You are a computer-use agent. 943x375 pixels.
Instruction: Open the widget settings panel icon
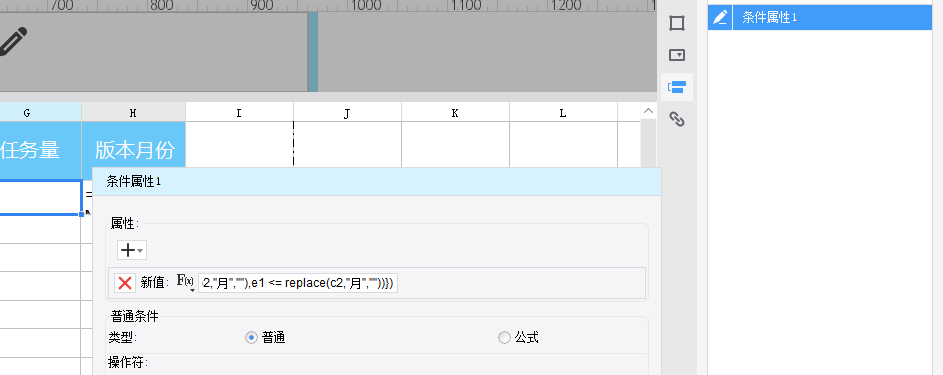pyautogui.click(x=677, y=55)
